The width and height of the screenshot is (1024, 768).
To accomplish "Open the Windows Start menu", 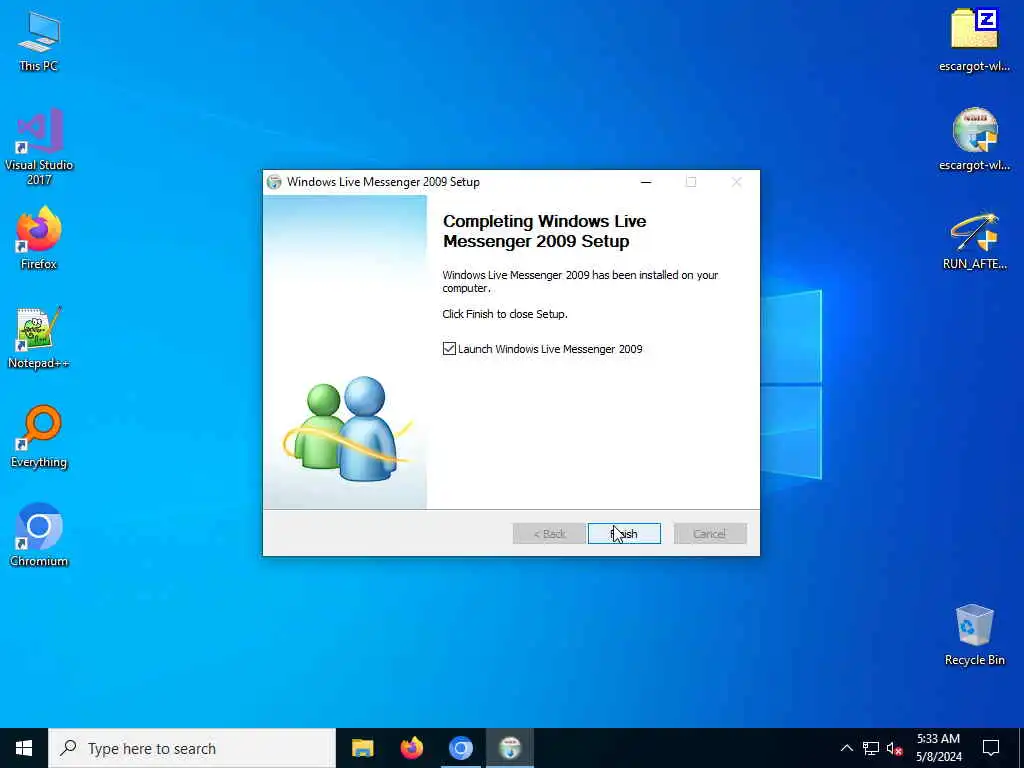I will (x=24, y=748).
